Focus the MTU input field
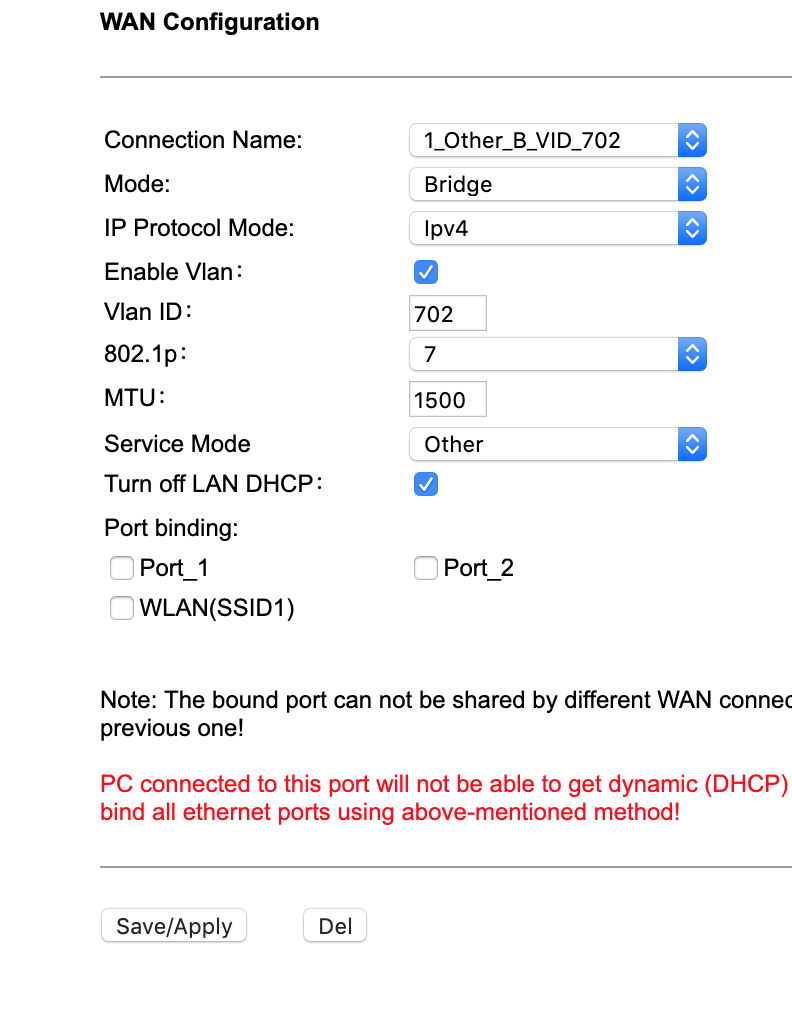 pos(448,400)
